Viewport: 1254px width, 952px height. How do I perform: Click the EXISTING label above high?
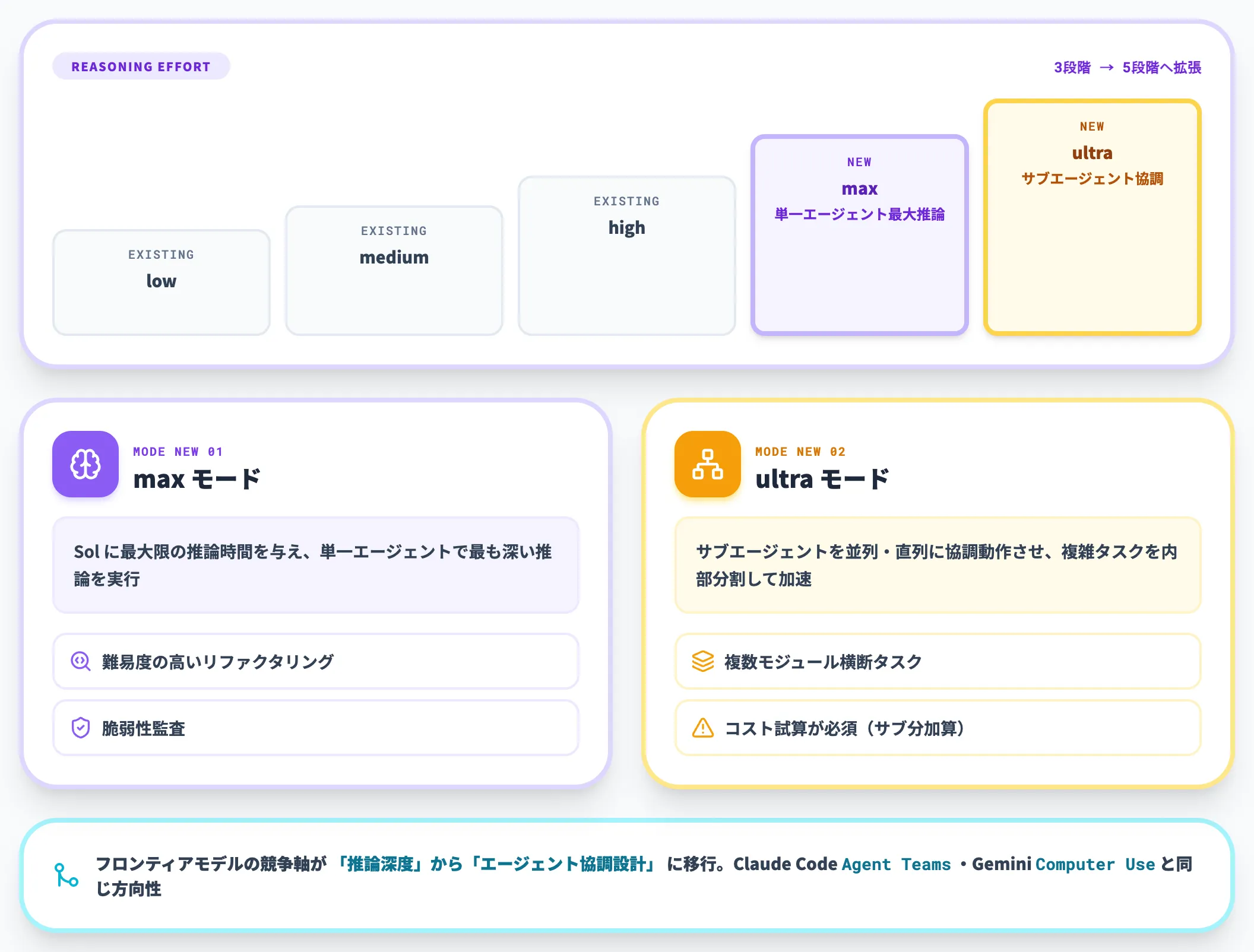[x=627, y=201]
